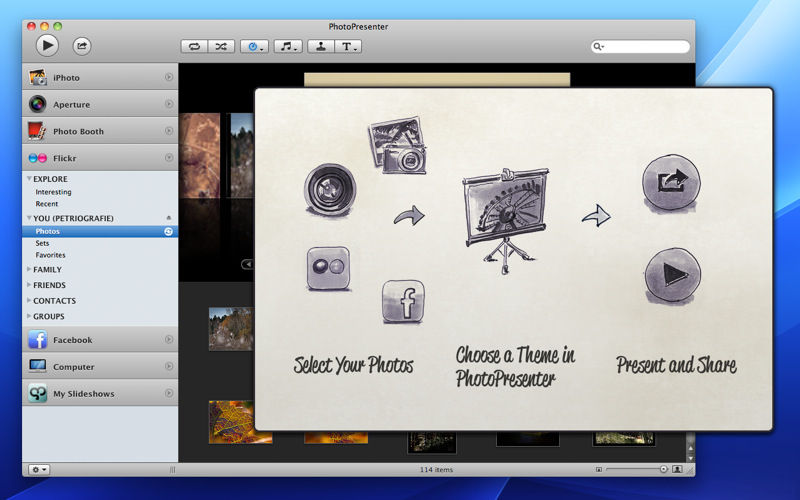
Task: Select Recent under Explore
Action: tap(46, 204)
